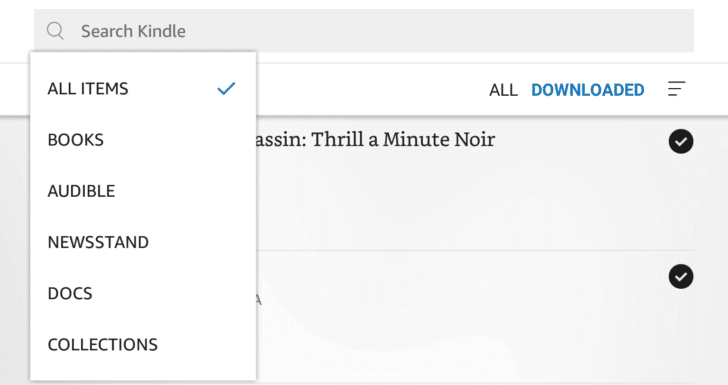Image resolution: width=728 pixels, height=385 pixels.
Task: Pick the NEWSSTAND filter option
Action: coord(143,242)
